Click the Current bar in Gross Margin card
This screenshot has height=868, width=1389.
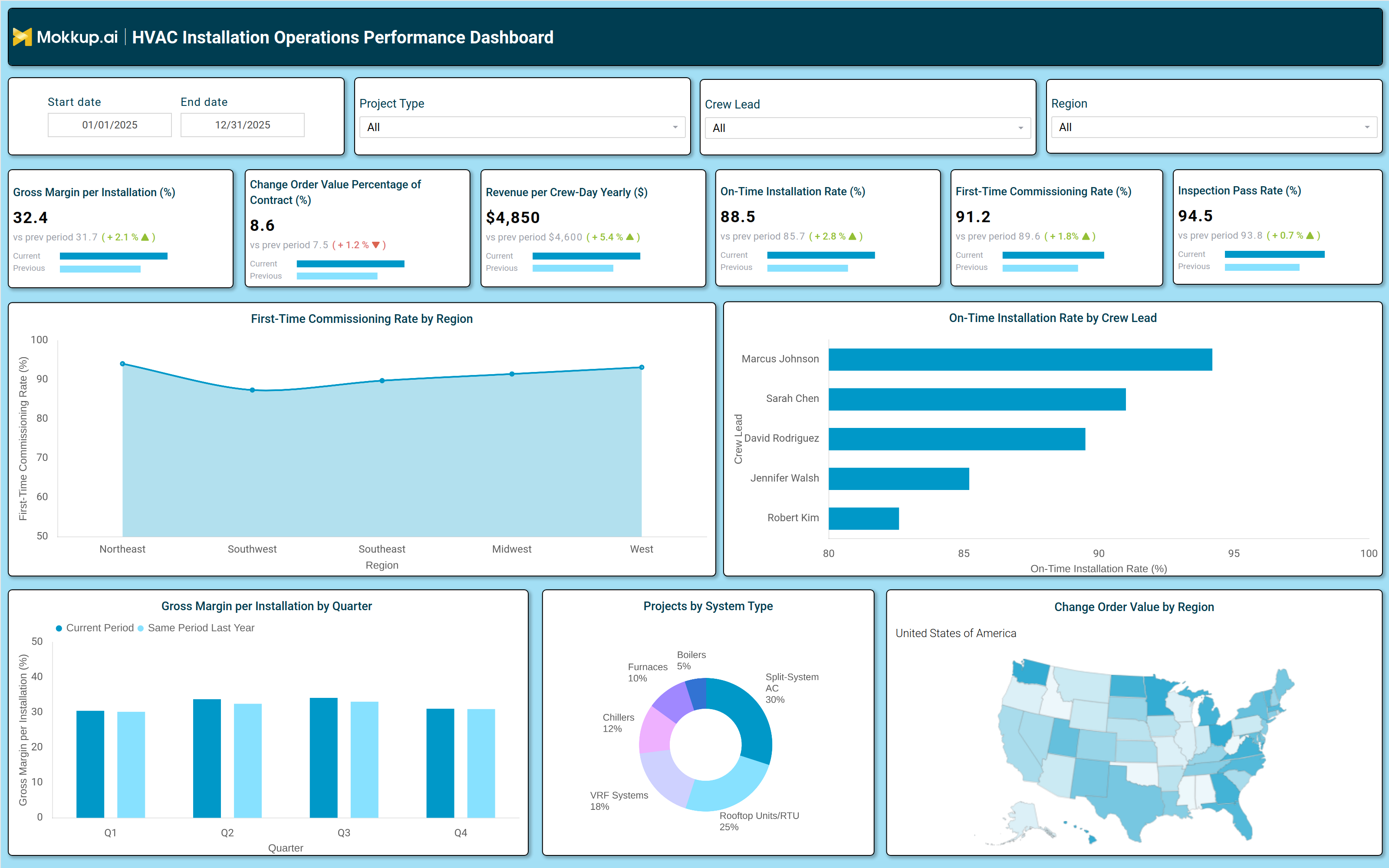114,256
